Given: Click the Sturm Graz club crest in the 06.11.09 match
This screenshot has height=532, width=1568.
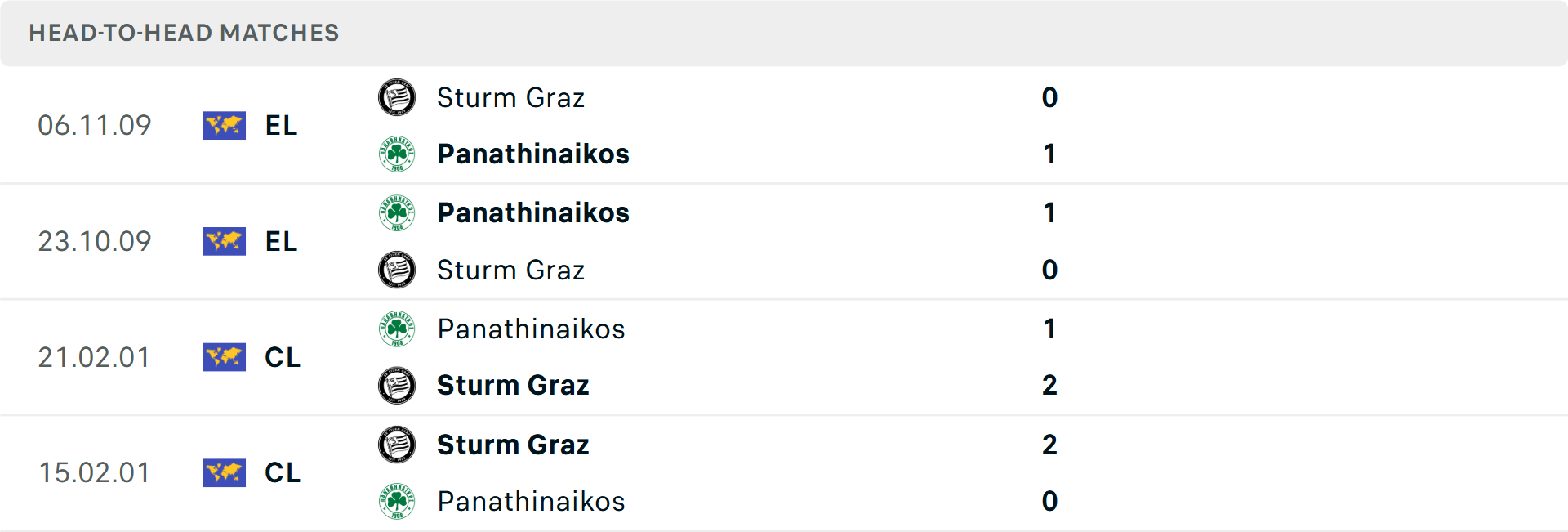Looking at the screenshot, I should [x=397, y=96].
